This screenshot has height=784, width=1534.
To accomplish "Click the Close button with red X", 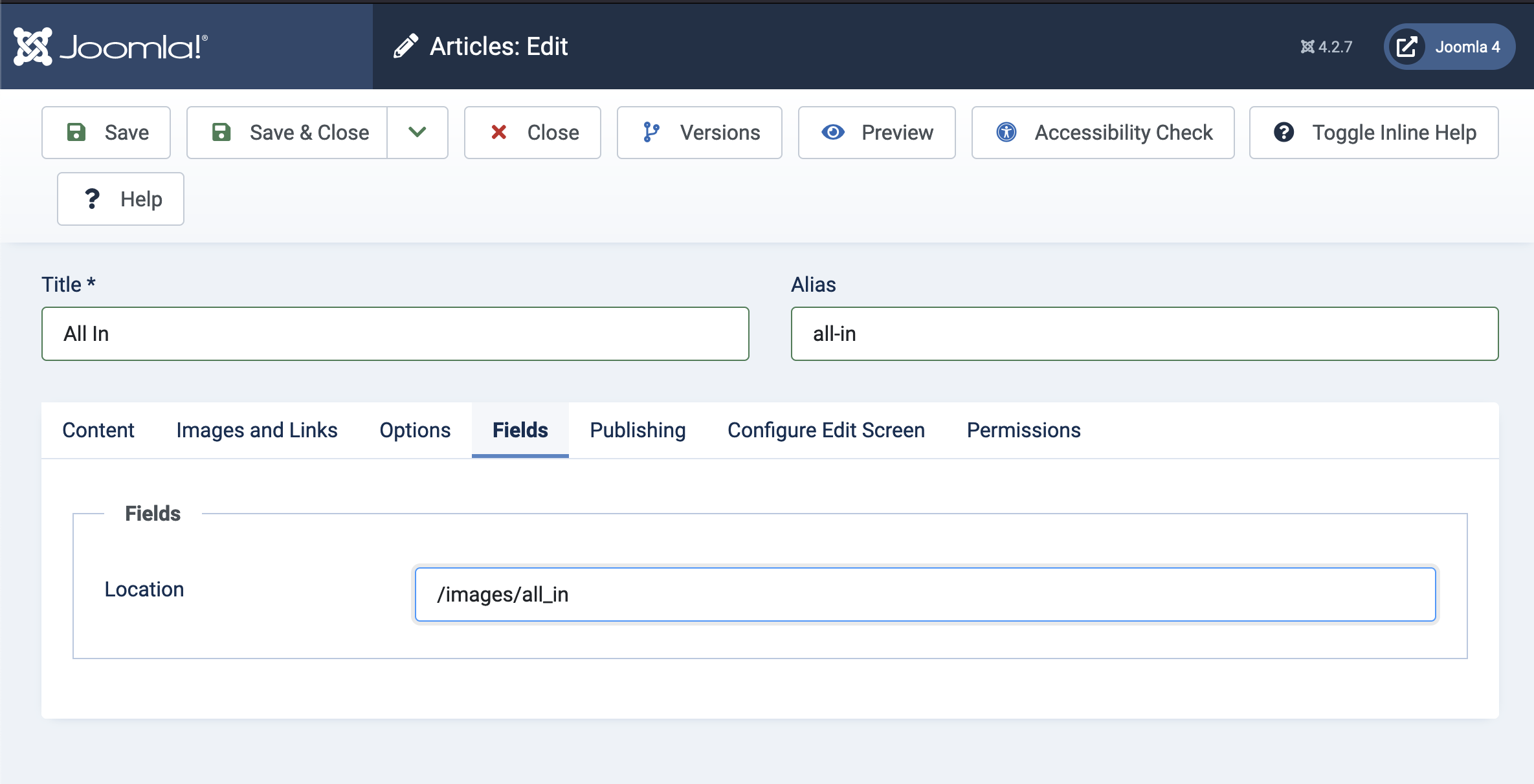I will 533,133.
